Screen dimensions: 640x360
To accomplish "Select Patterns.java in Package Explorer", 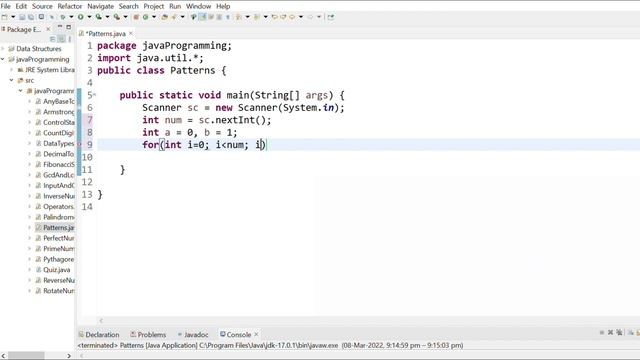I will pos(55,227).
